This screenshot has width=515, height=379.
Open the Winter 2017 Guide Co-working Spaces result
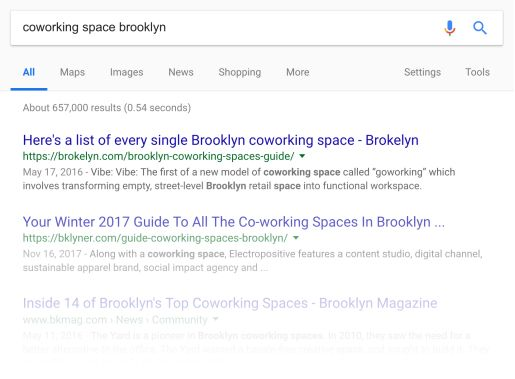pyautogui.click(x=234, y=222)
